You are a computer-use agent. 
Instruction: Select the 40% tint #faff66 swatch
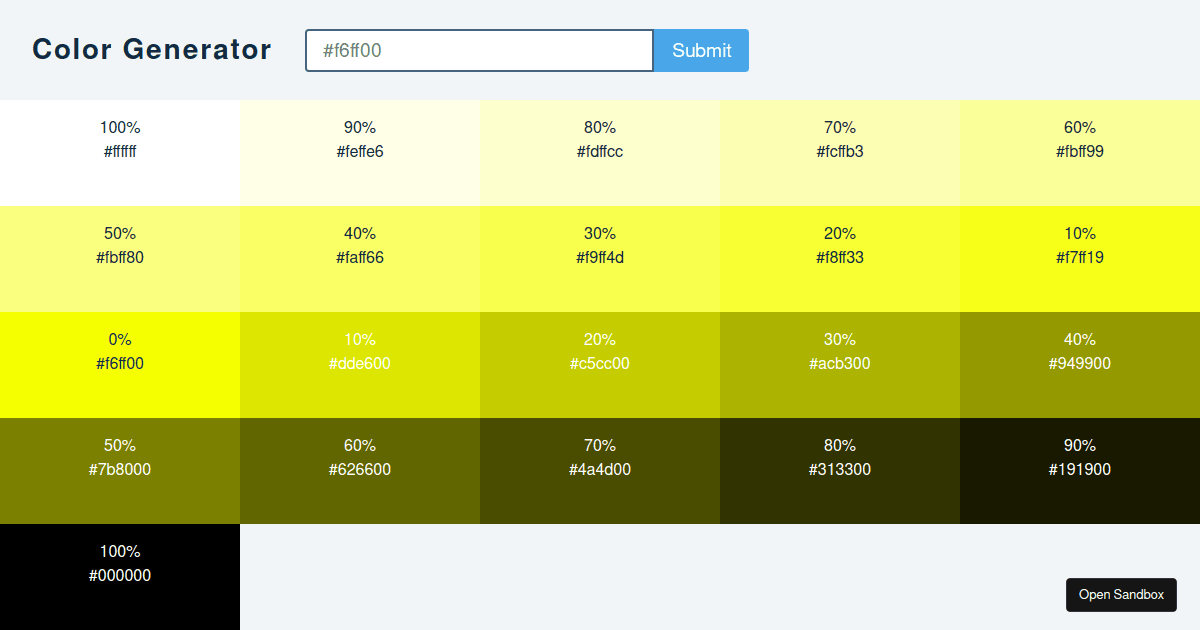pos(360,258)
